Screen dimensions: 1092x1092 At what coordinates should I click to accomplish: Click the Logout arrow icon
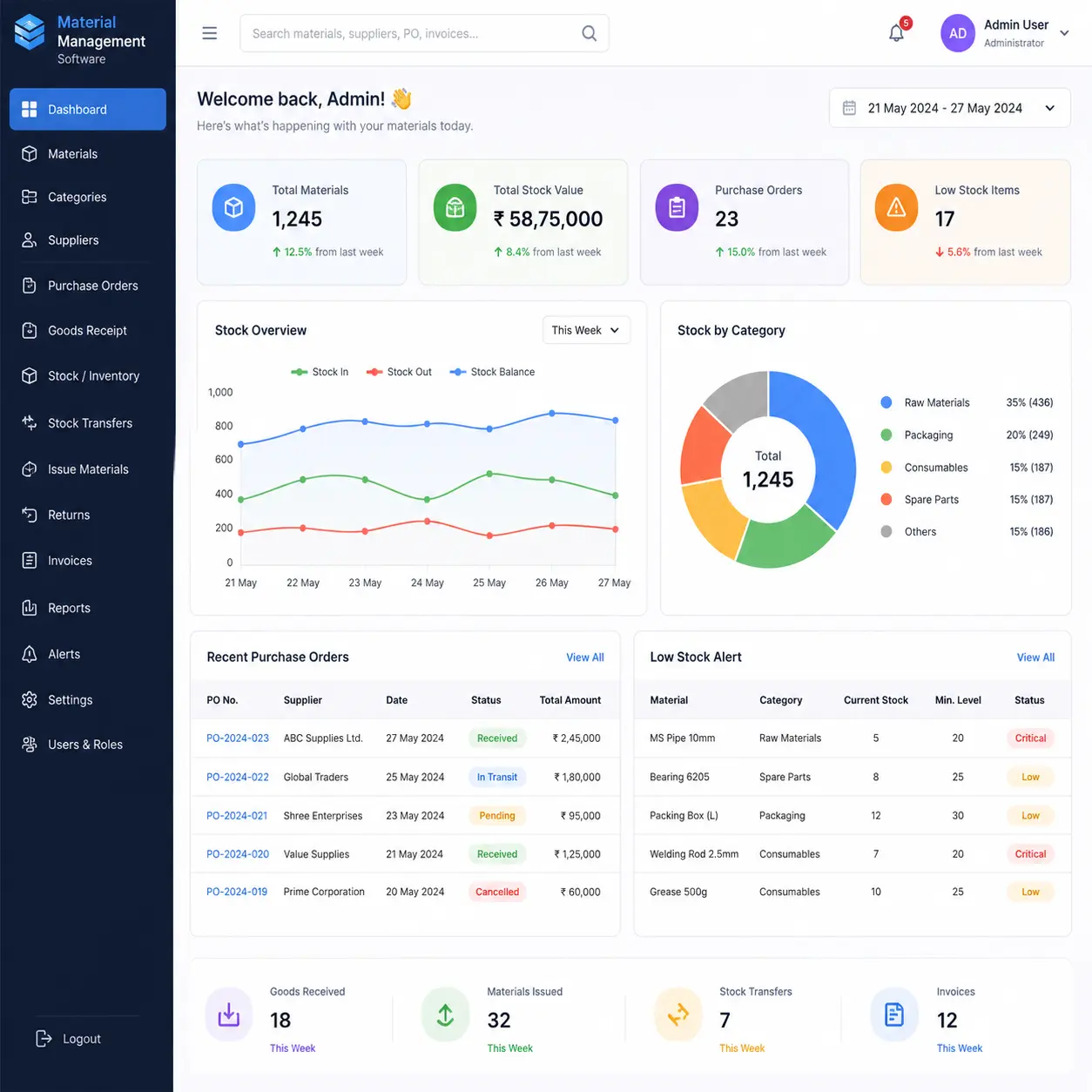pos(44,1038)
